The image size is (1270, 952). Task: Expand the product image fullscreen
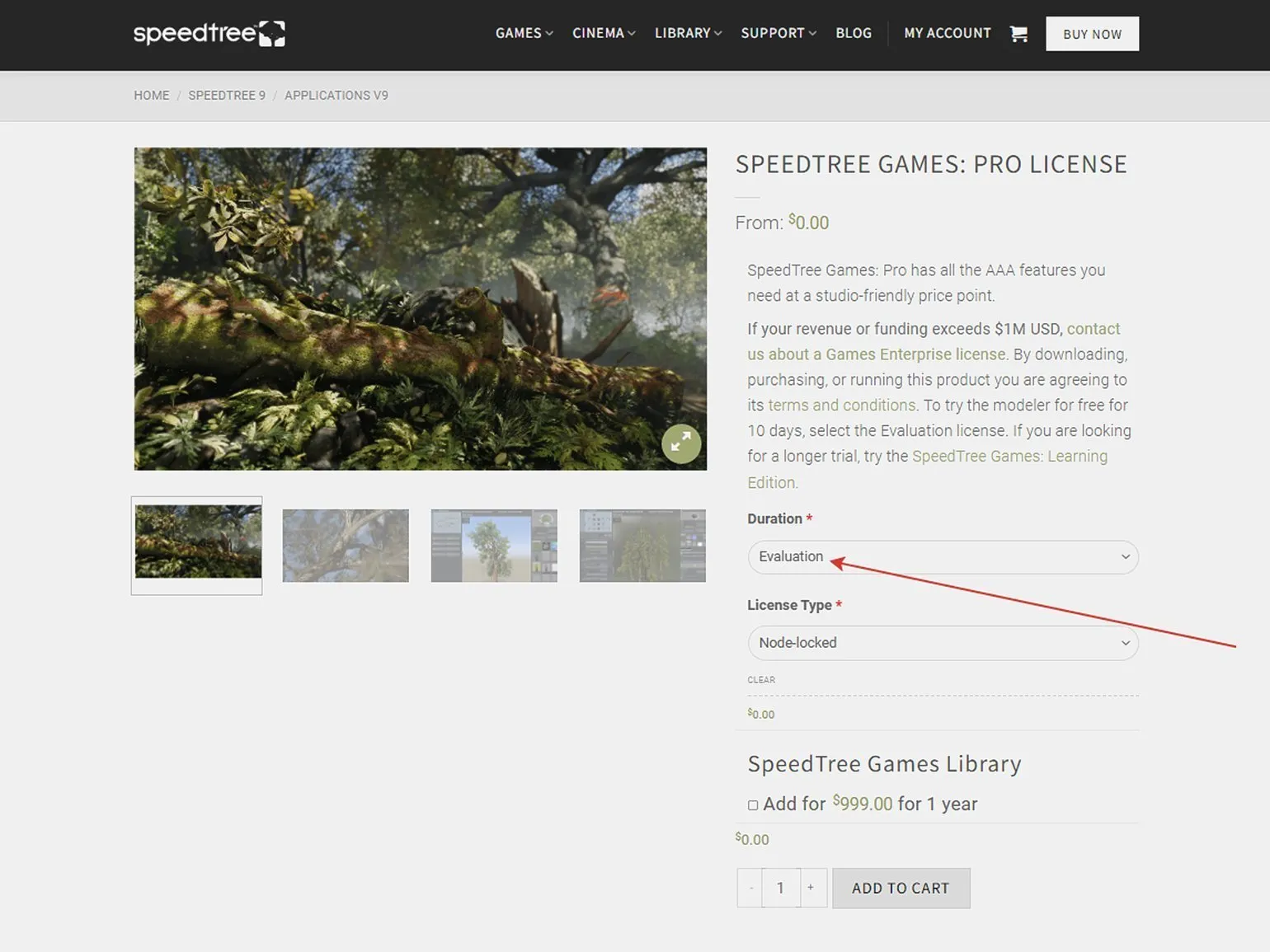pyautogui.click(x=681, y=443)
